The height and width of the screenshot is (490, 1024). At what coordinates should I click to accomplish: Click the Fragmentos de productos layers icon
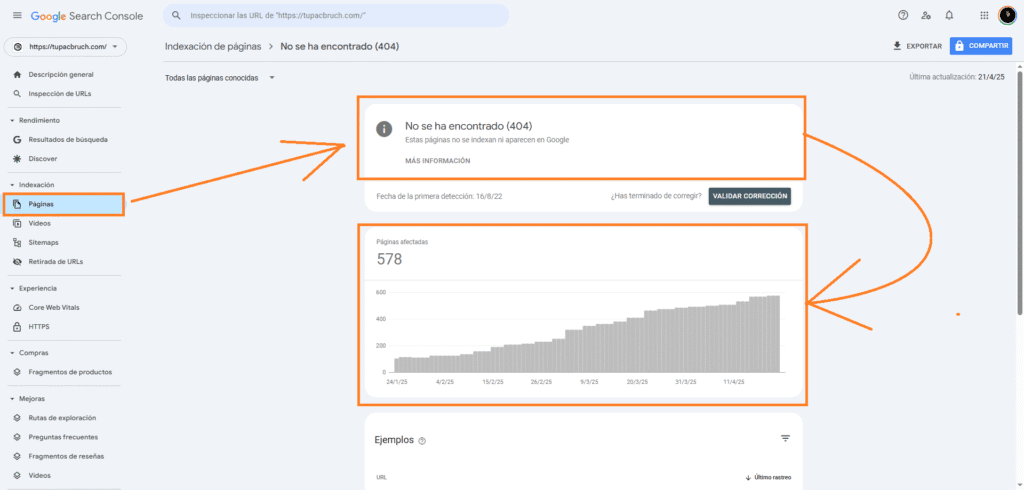point(18,372)
